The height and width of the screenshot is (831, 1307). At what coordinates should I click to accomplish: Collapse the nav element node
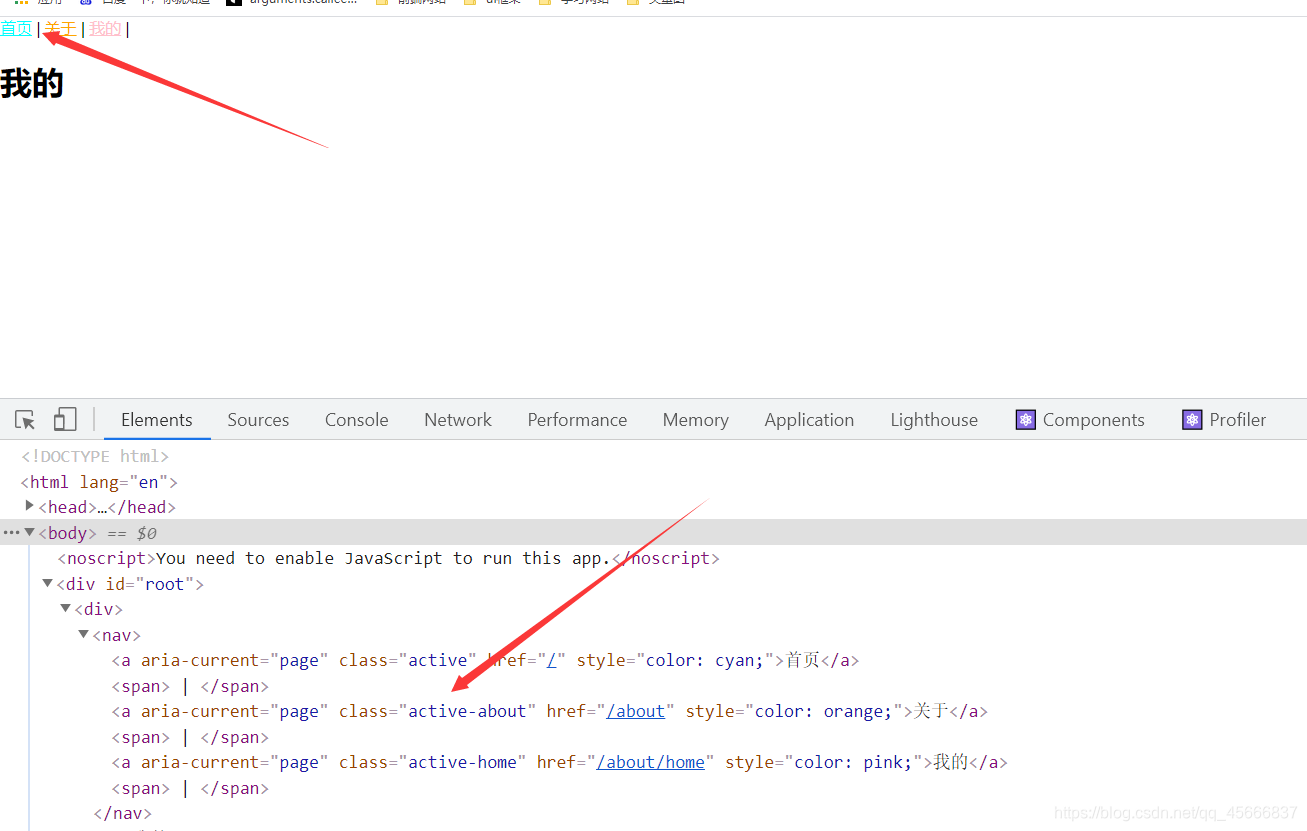tap(84, 634)
